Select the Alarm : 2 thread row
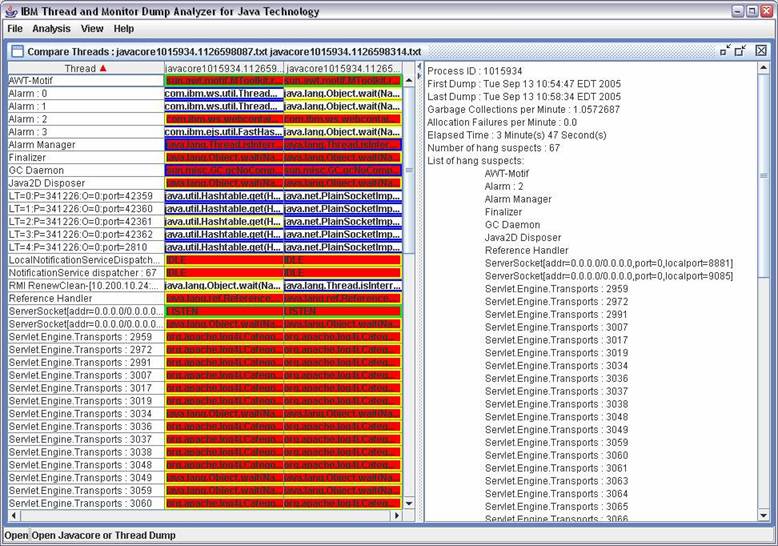The image size is (778, 546). (x=205, y=119)
